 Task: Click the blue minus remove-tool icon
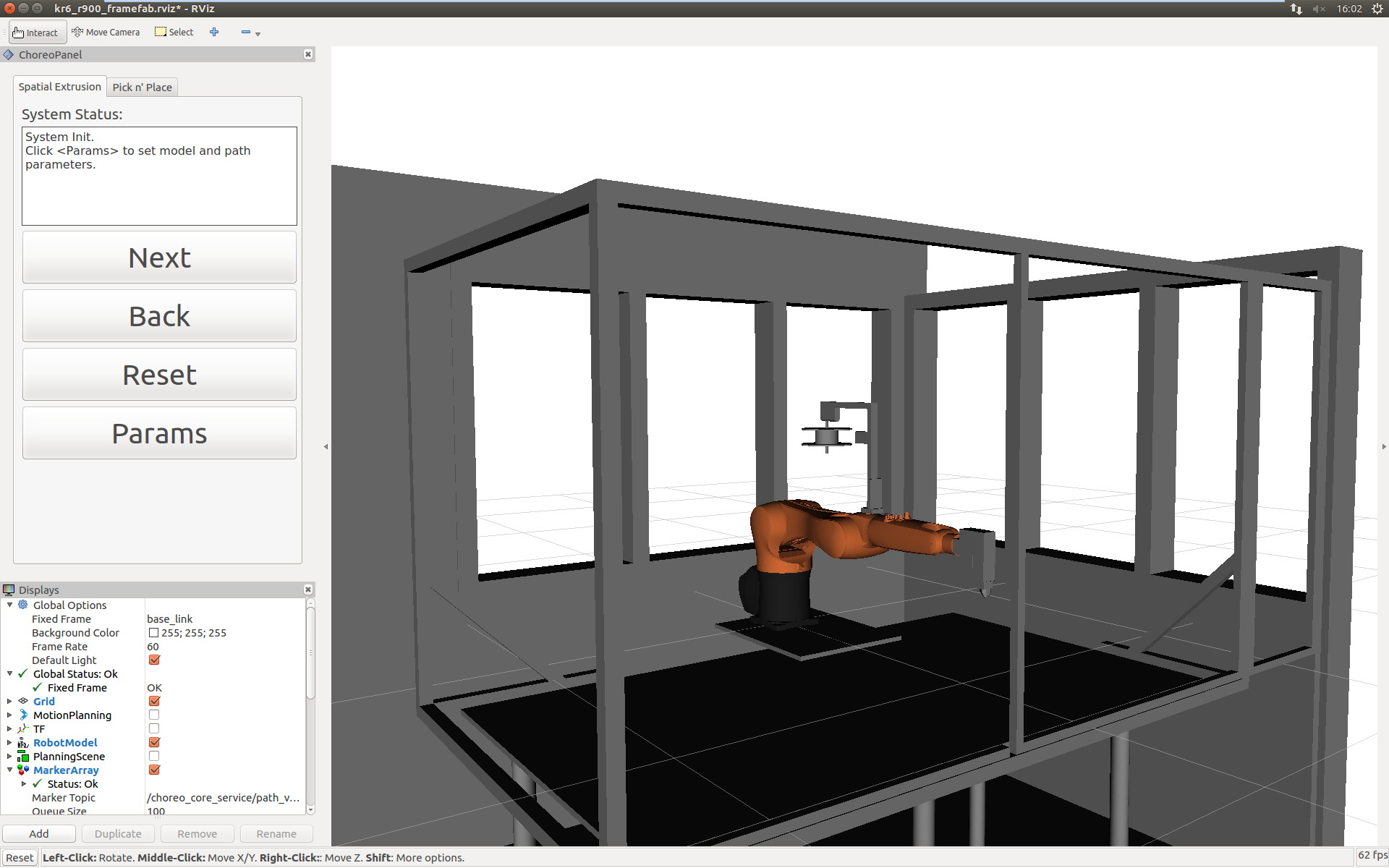click(x=246, y=32)
